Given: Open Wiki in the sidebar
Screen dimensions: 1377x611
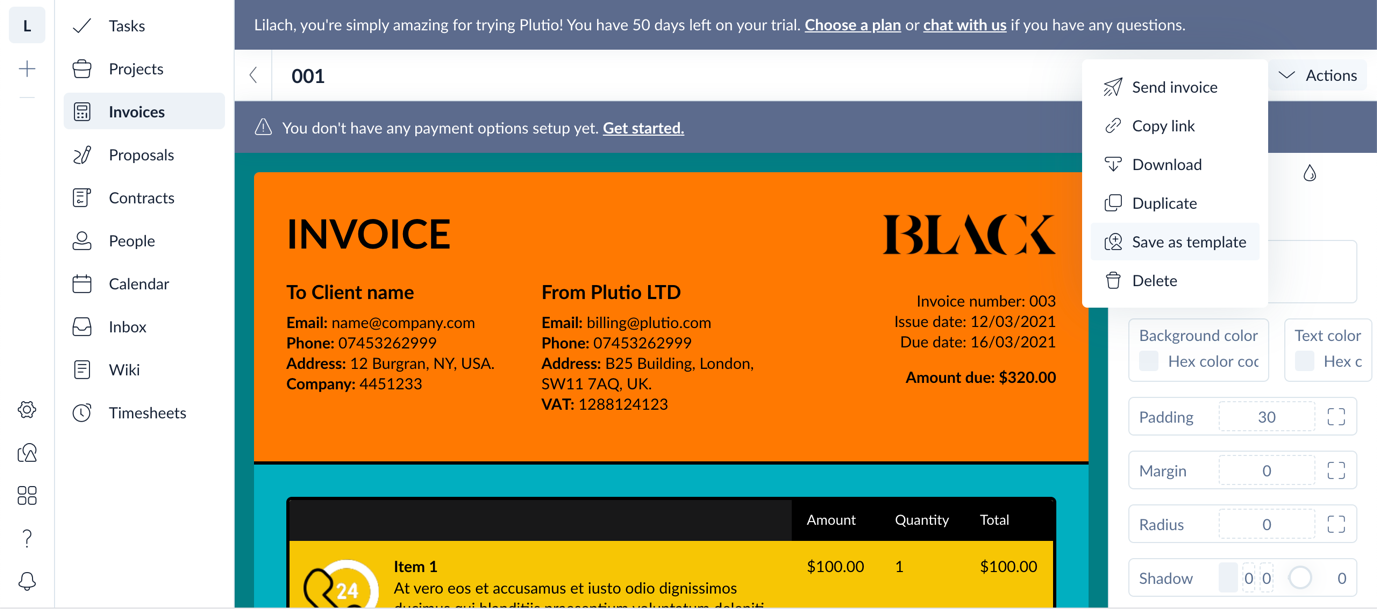Looking at the screenshot, I should [144, 370].
